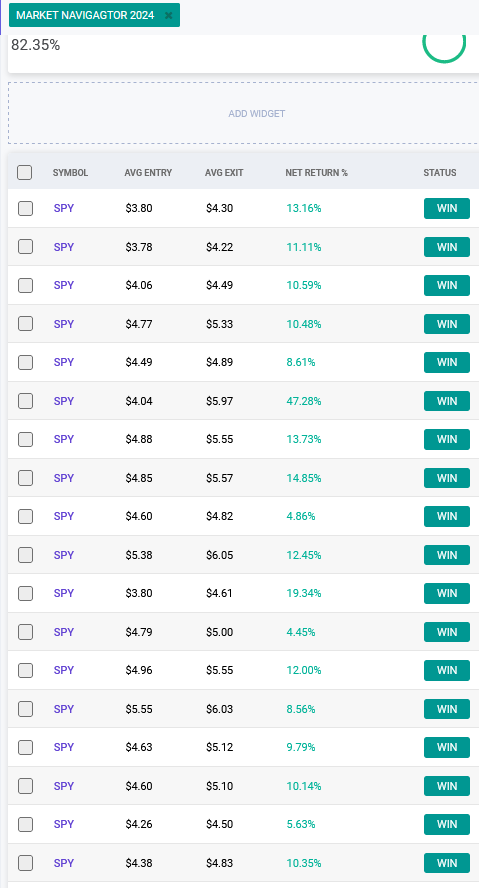479x888 pixels.
Task: Click the 5.63% net return value
Action: [x=301, y=825]
